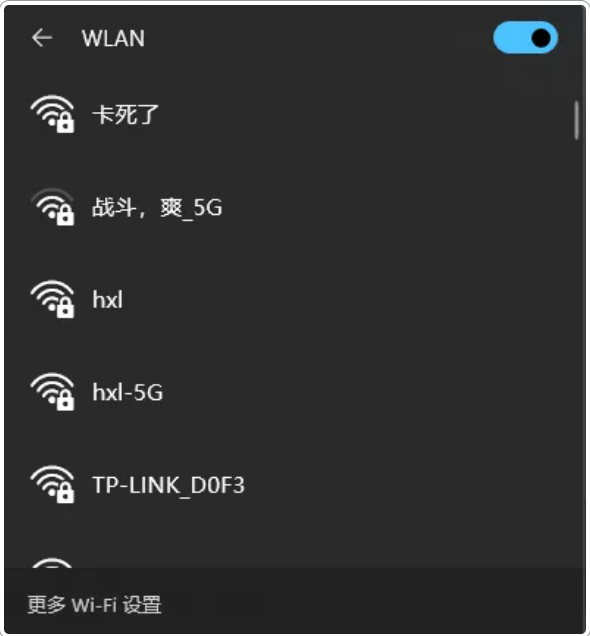Select the 卡死了 network name
Screen dimensions: 590x636
pos(125,114)
